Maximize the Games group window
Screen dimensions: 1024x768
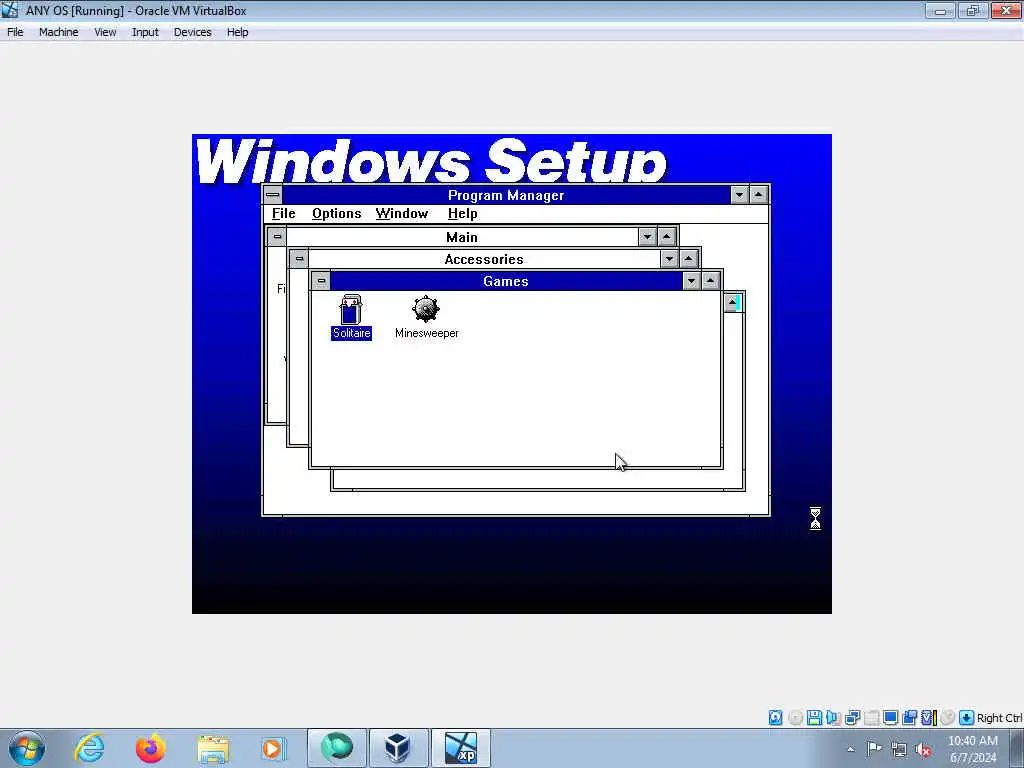711,281
